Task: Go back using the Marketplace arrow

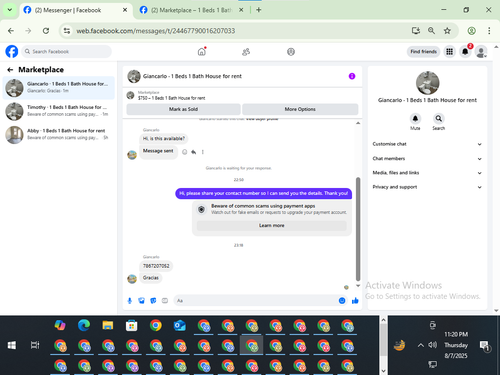Action: pyautogui.click(x=10, y=70)
